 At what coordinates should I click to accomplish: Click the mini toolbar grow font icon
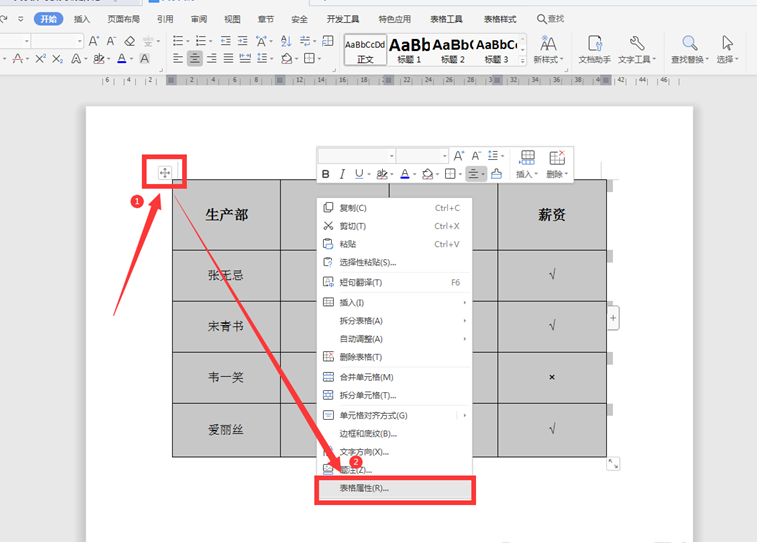(x=458, y=156)
